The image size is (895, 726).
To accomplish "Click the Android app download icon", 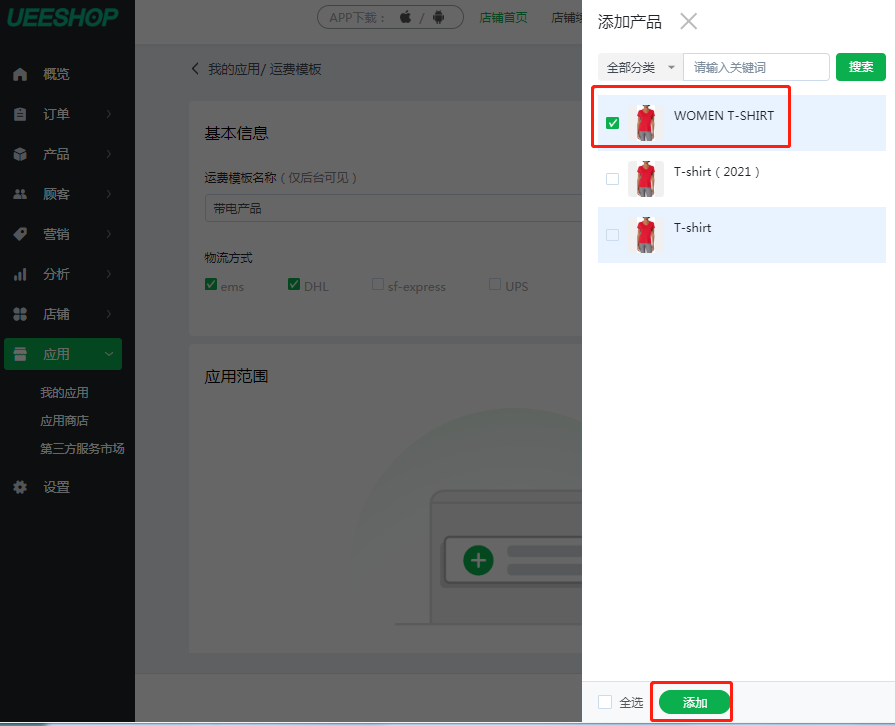I will [438, 17].
